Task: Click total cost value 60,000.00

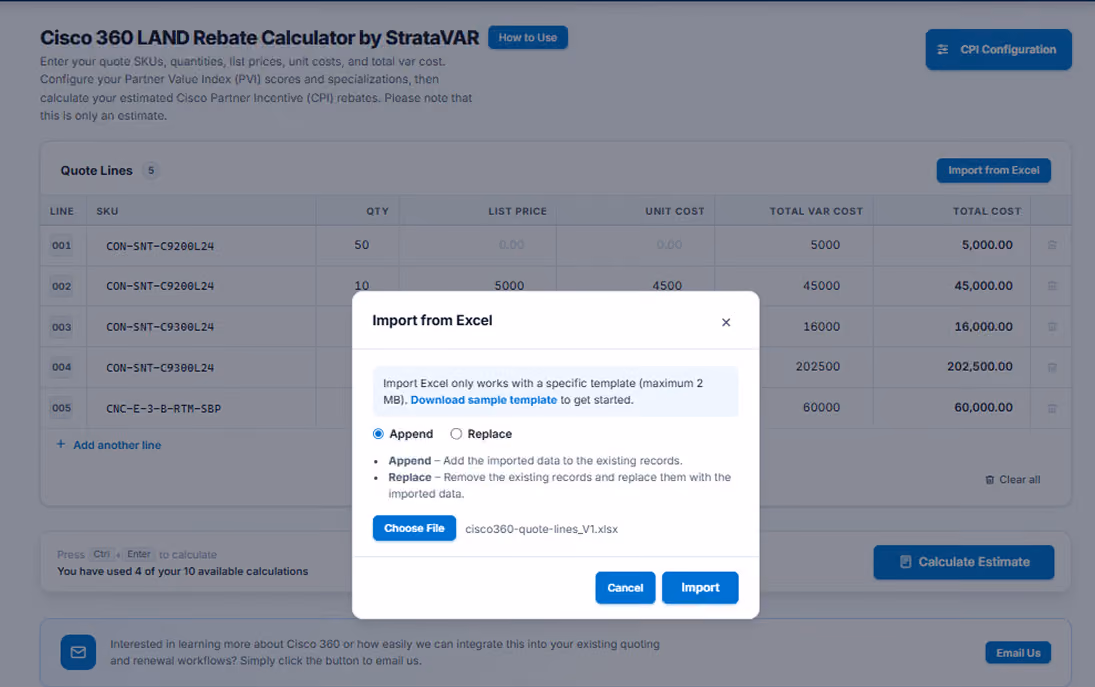Action: click(983, 407)
